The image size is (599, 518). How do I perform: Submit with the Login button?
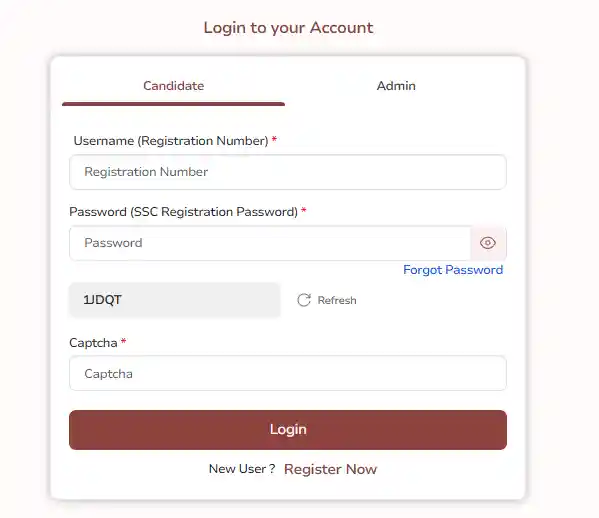point(288,430)
